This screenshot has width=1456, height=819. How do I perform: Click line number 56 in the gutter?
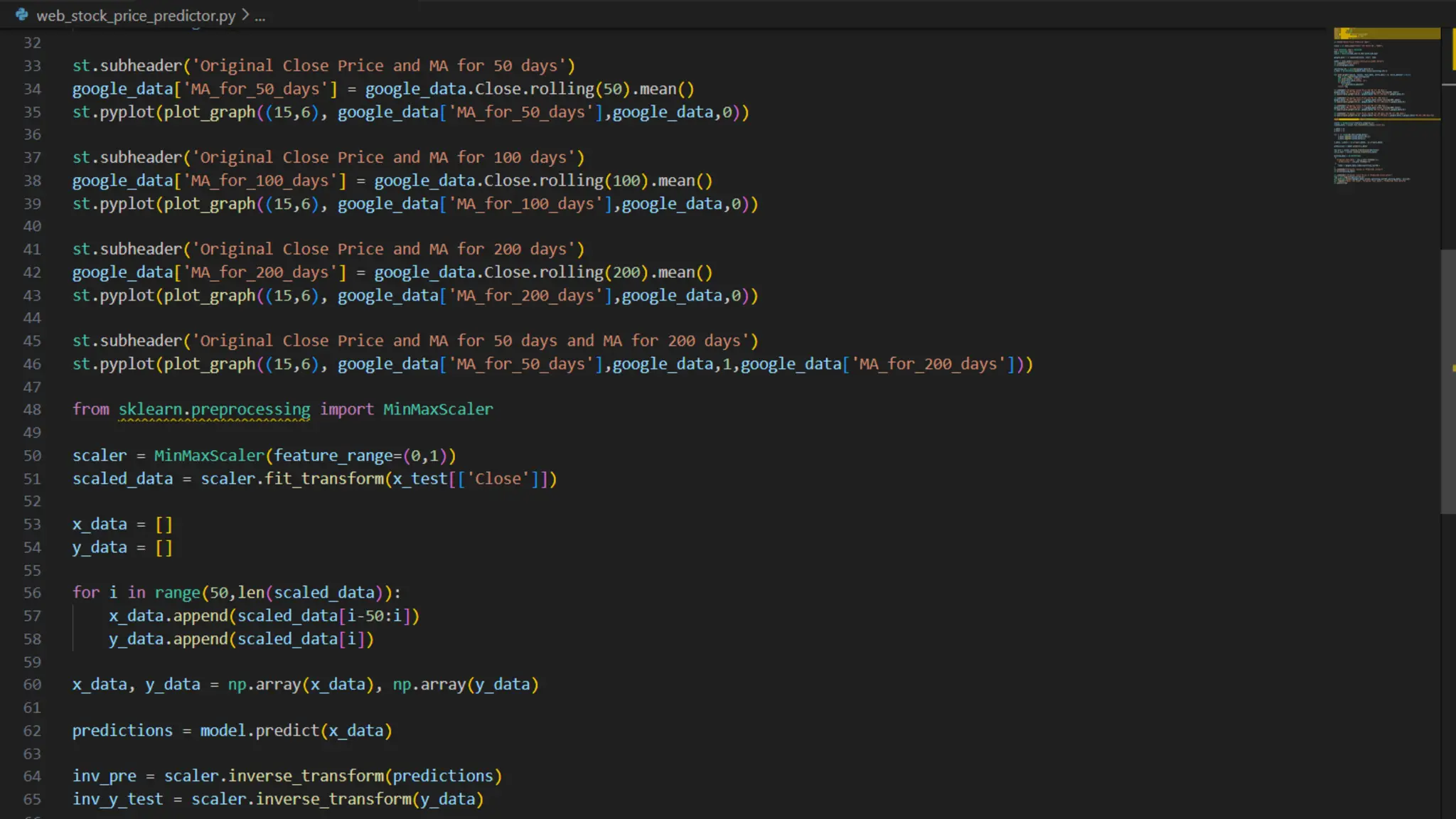pyautogui.click(x=32, y=593)
